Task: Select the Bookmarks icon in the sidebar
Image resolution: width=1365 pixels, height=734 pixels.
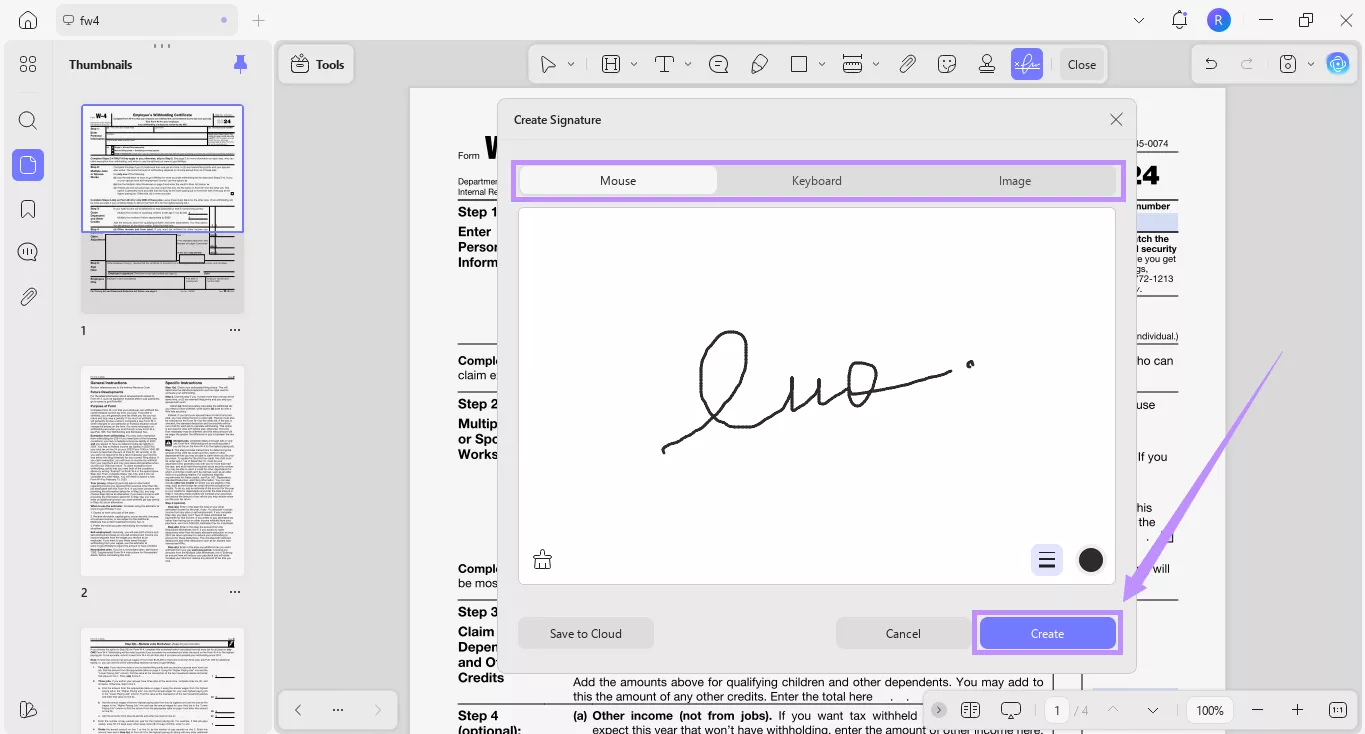Action: [27, 208]
